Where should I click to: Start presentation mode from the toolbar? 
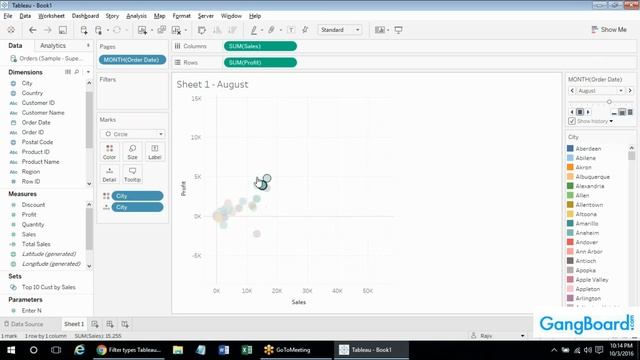tap(398, 30)
